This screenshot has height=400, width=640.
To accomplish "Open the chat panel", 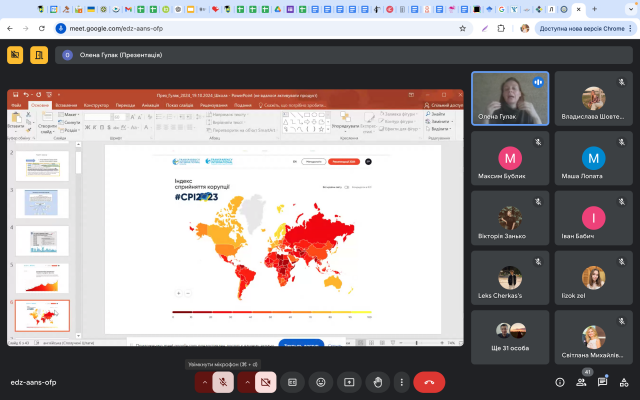I will (603, 382).
